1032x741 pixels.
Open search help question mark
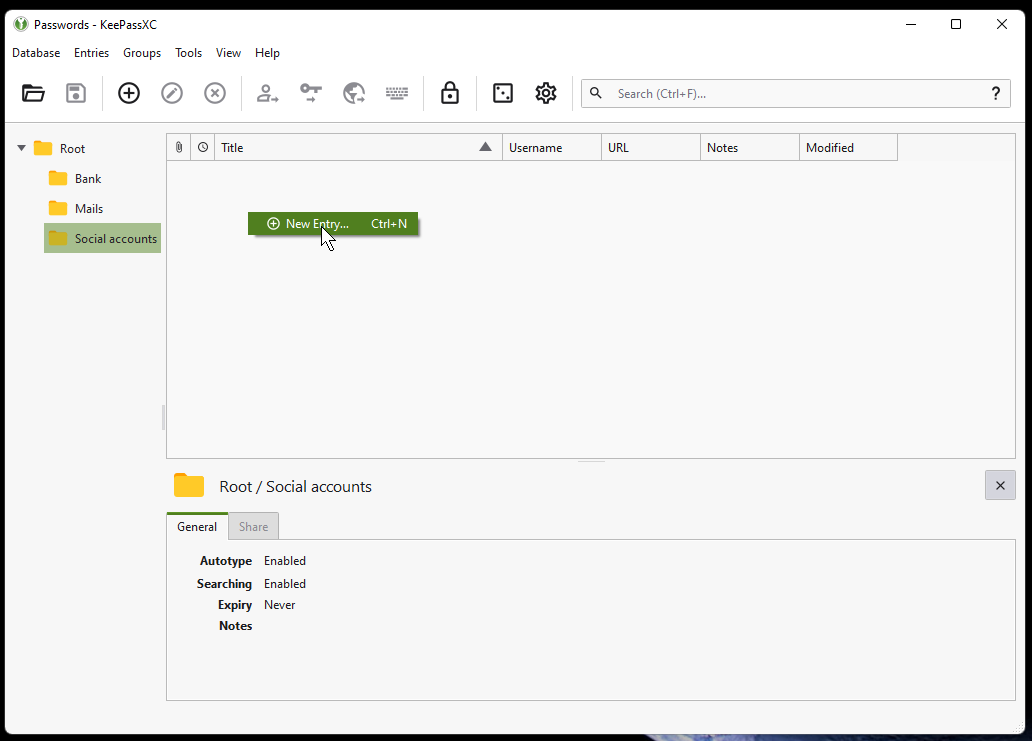point(996,93)
